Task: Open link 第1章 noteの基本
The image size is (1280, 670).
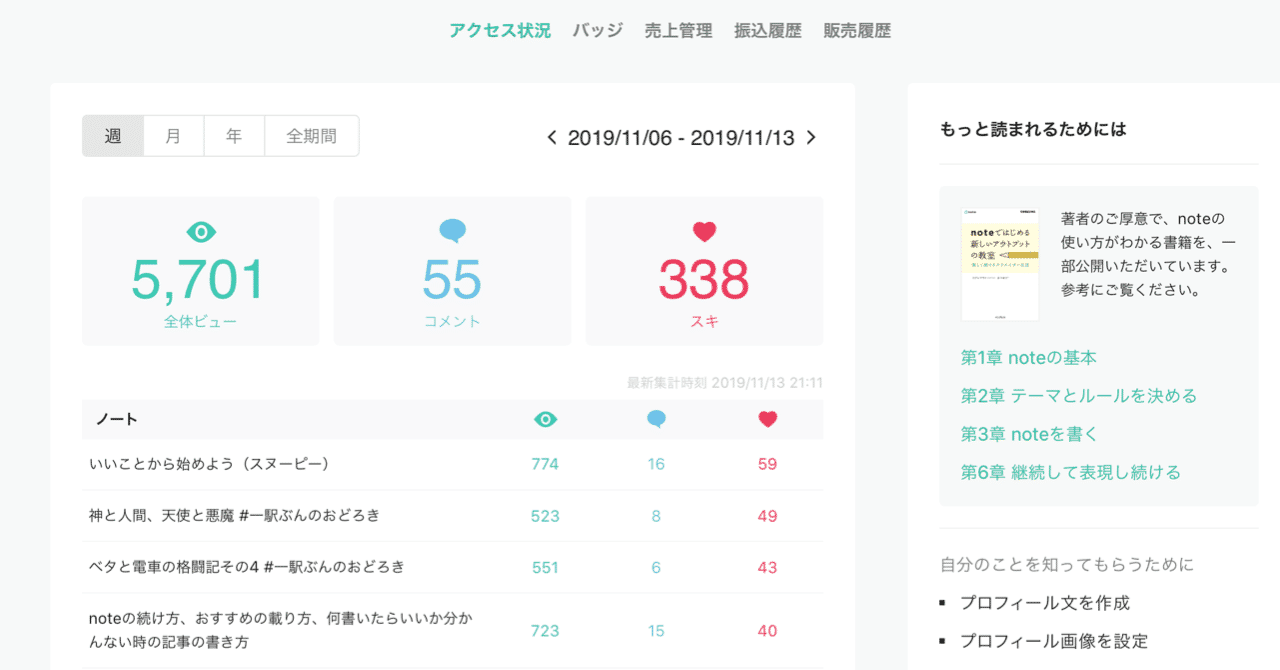Action: click(1029, 357)
